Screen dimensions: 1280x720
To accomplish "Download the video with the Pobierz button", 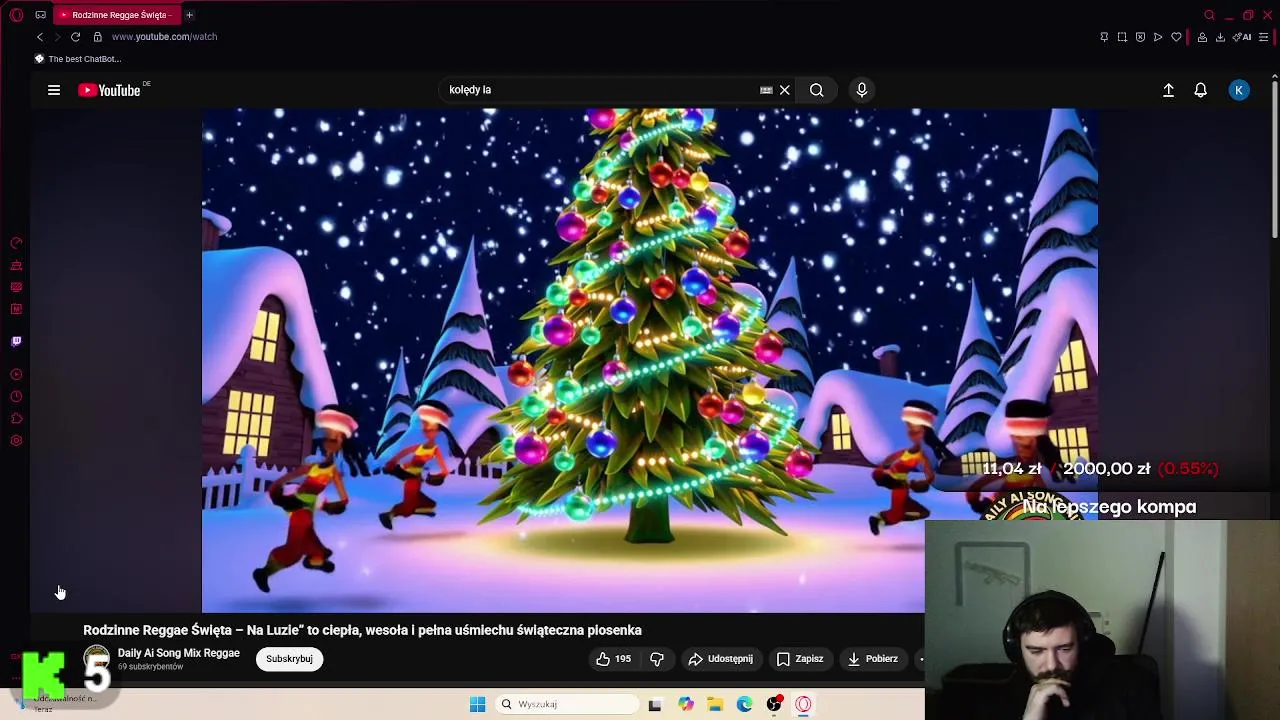I will point(873,659).
